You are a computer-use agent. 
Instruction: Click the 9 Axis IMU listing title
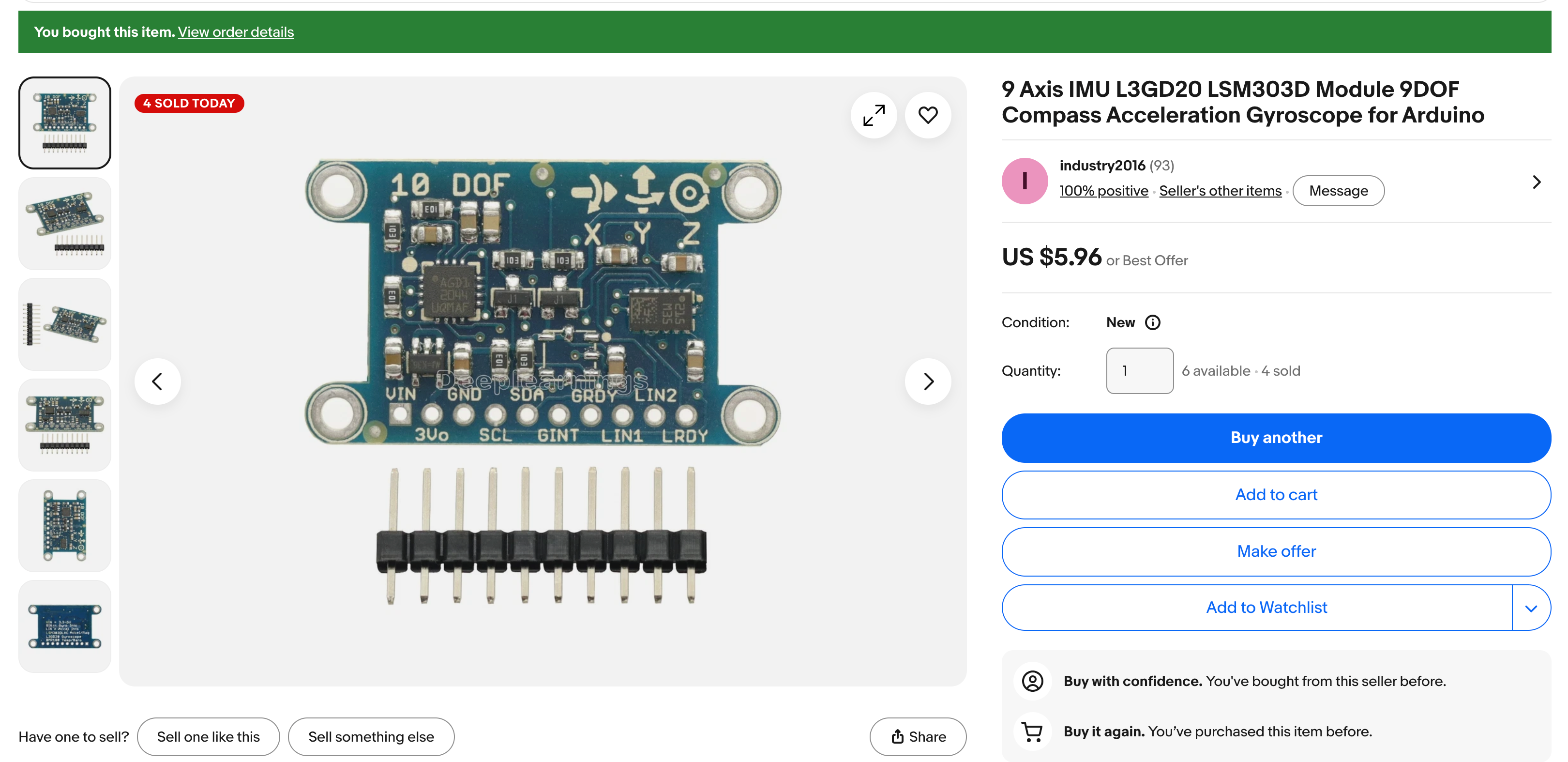[1242, 102]
